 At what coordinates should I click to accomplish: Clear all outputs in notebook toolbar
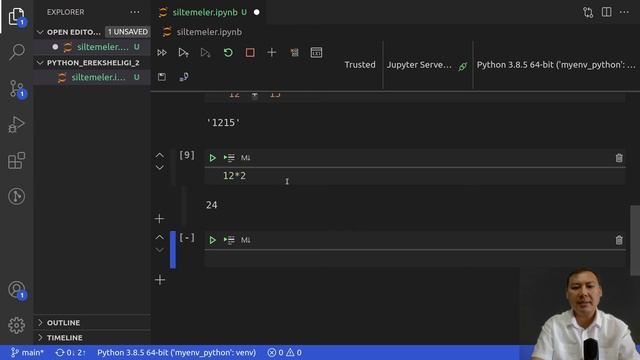tap(294, 53)
